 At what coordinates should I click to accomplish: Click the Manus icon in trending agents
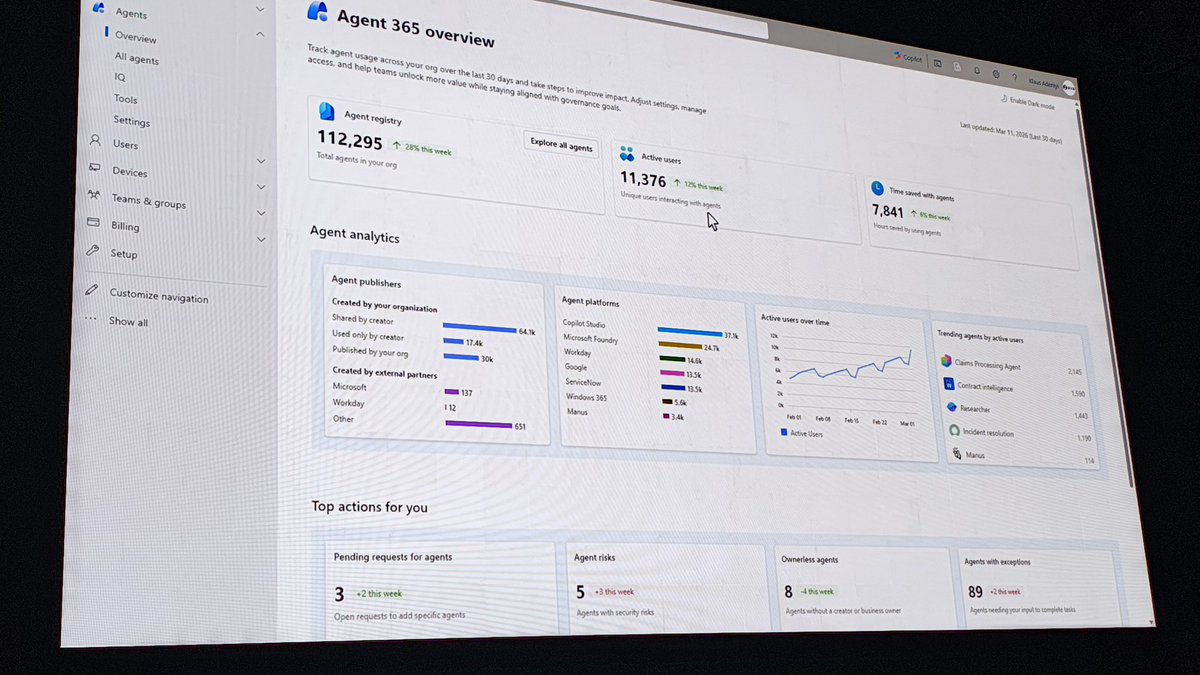(956, 453)
